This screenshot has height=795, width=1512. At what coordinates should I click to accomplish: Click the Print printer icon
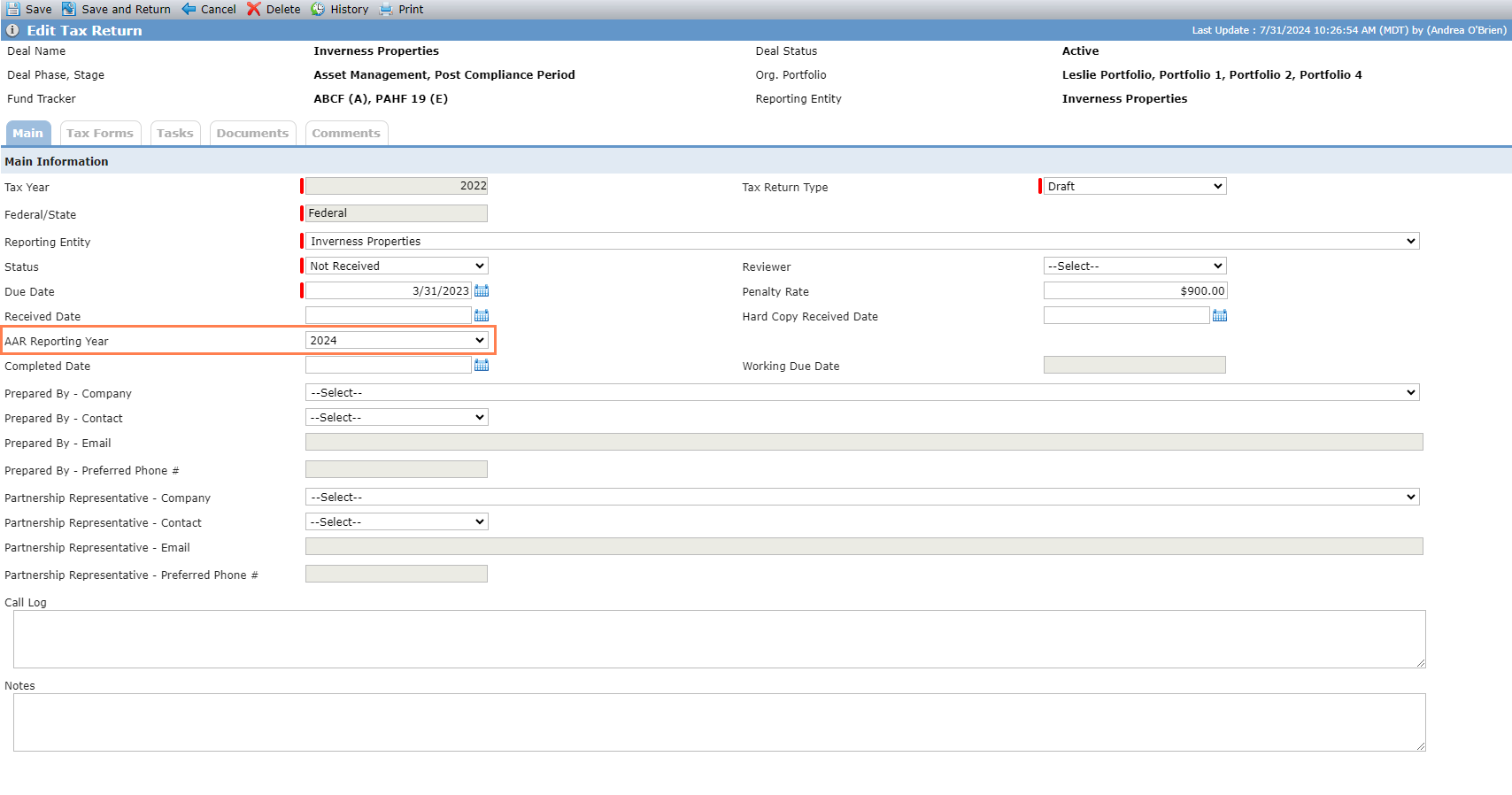click(x=386, y=9)
